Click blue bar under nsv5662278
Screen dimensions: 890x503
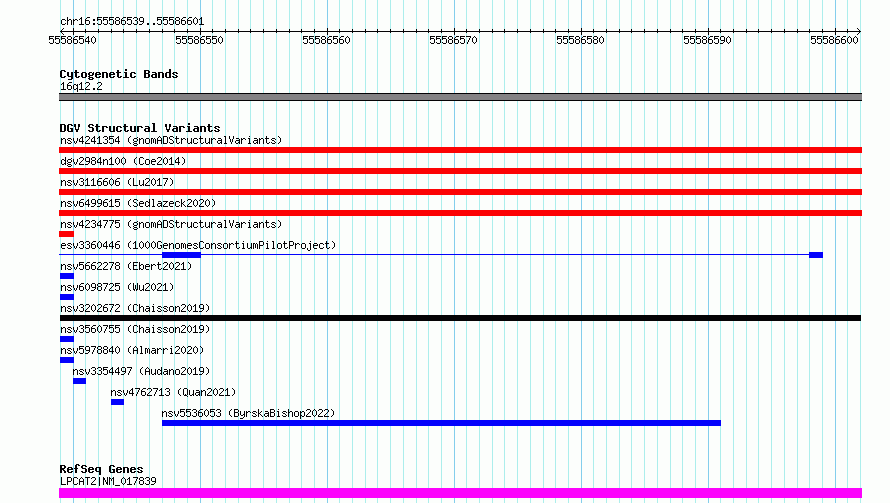point(66,276)
